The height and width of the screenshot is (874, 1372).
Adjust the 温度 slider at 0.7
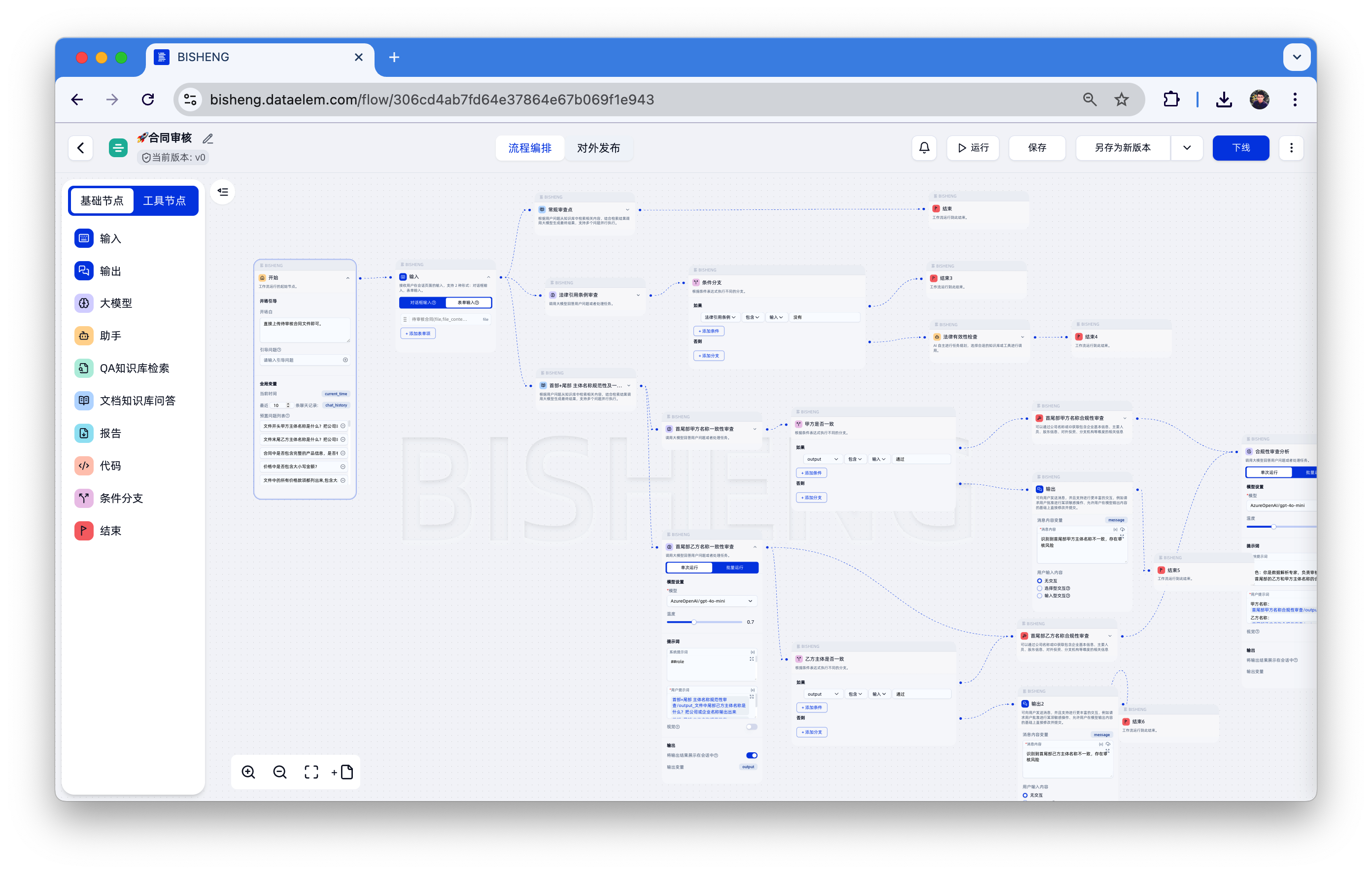(694, 622)
